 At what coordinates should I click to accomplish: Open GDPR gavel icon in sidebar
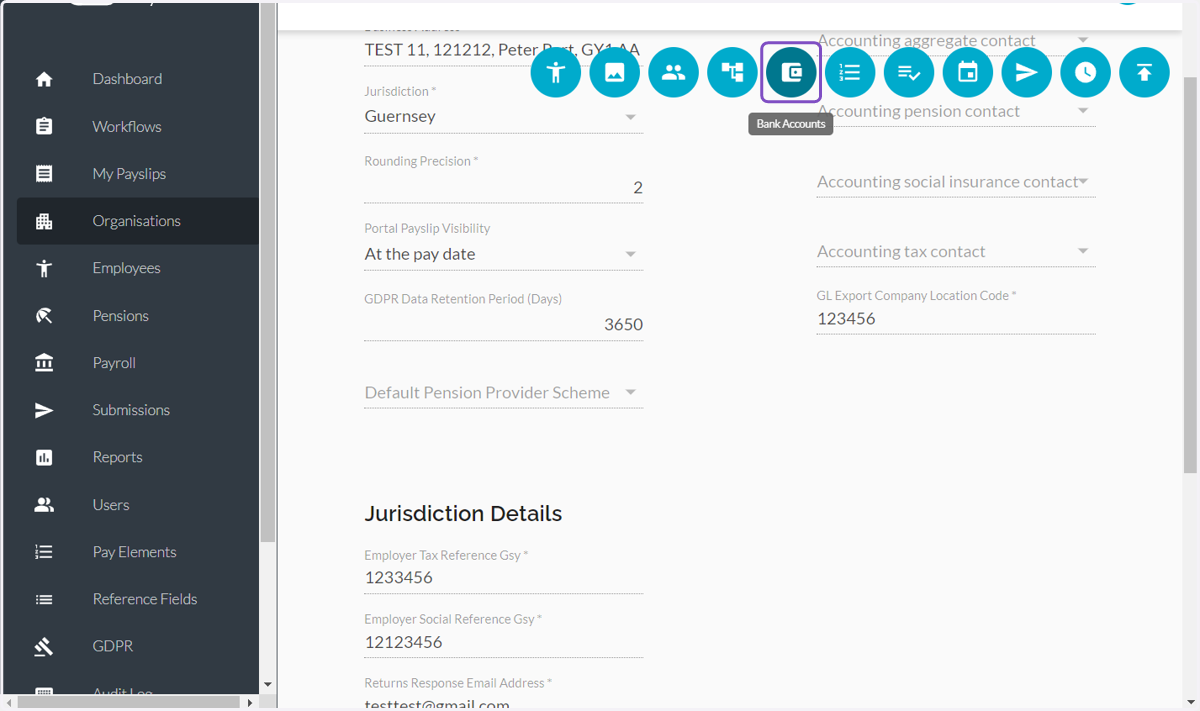44,647
